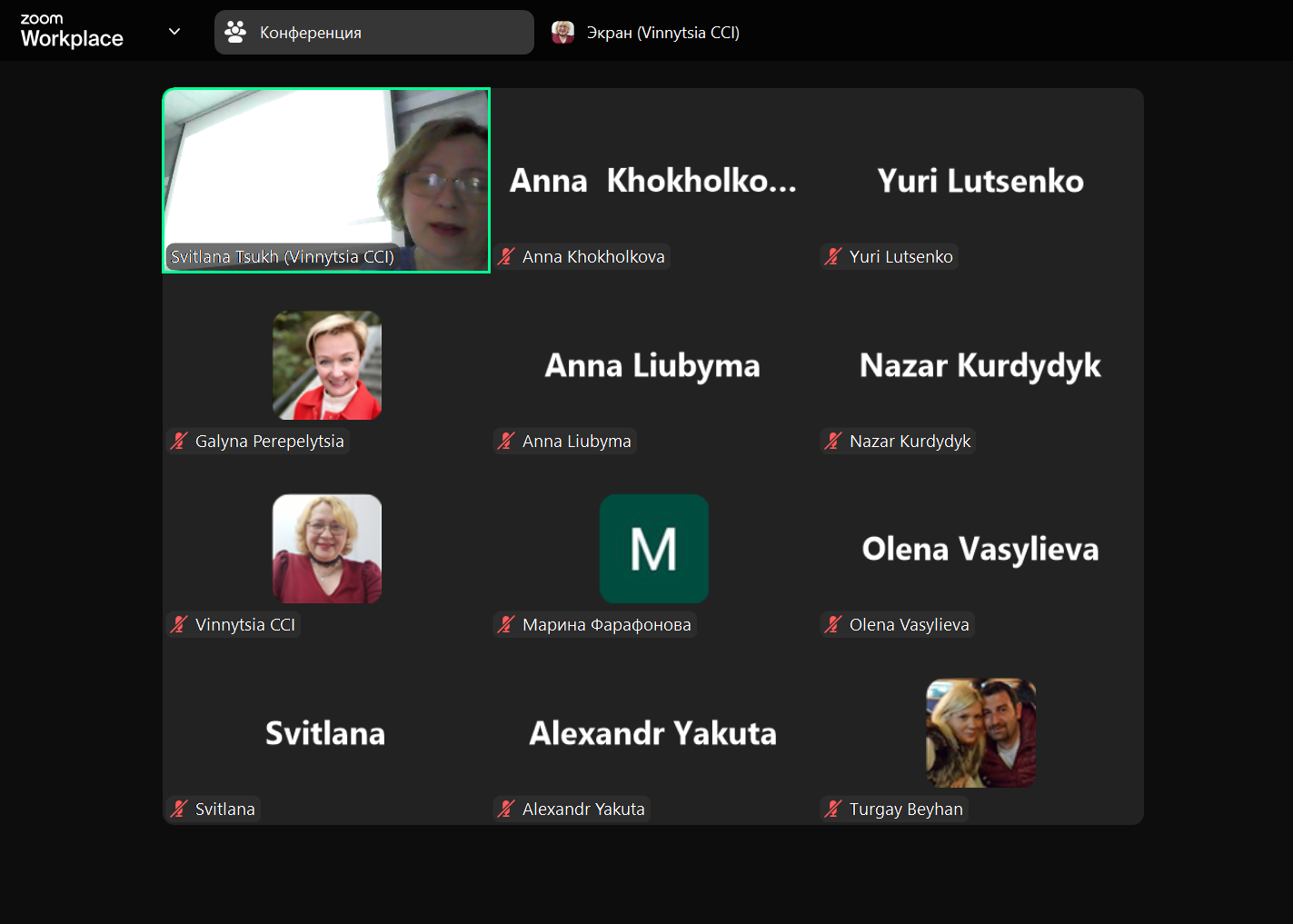The height and width of the screenshot is (924, 1293).
Task: Click muted mic icon for Olena Vasylieva
Action: [x=833, y=625]
